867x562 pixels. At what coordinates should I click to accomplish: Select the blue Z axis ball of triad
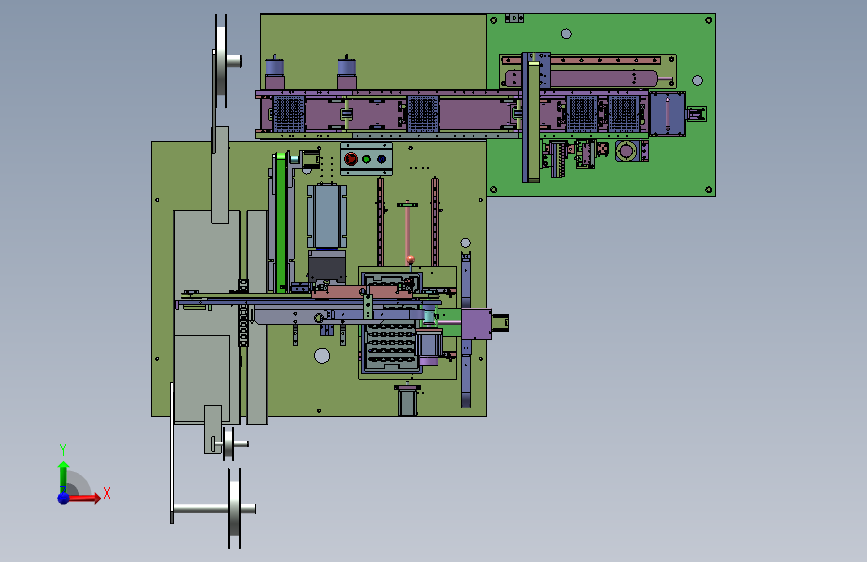pyautogui.click(x=64, y=498)
